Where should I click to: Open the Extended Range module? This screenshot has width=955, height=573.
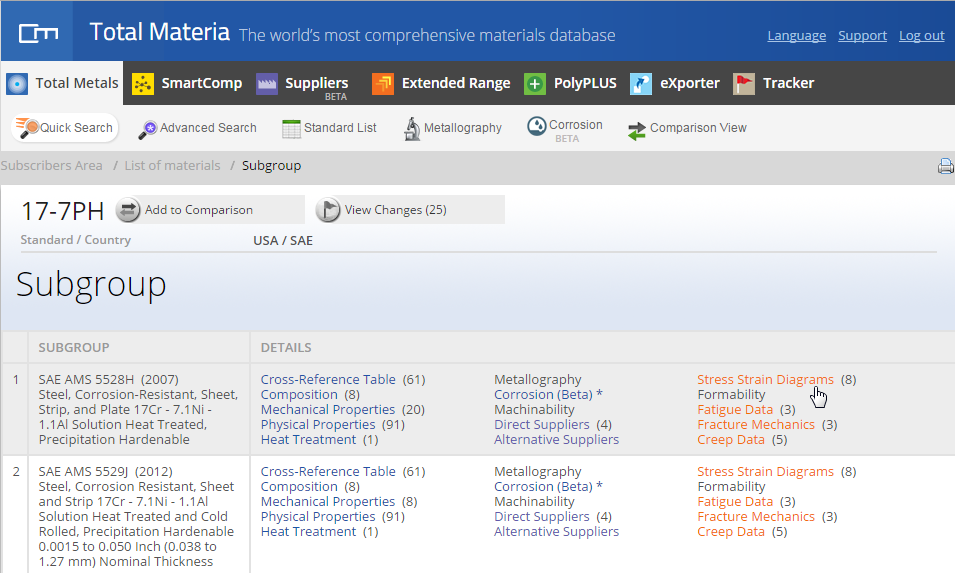coord(442,83)
